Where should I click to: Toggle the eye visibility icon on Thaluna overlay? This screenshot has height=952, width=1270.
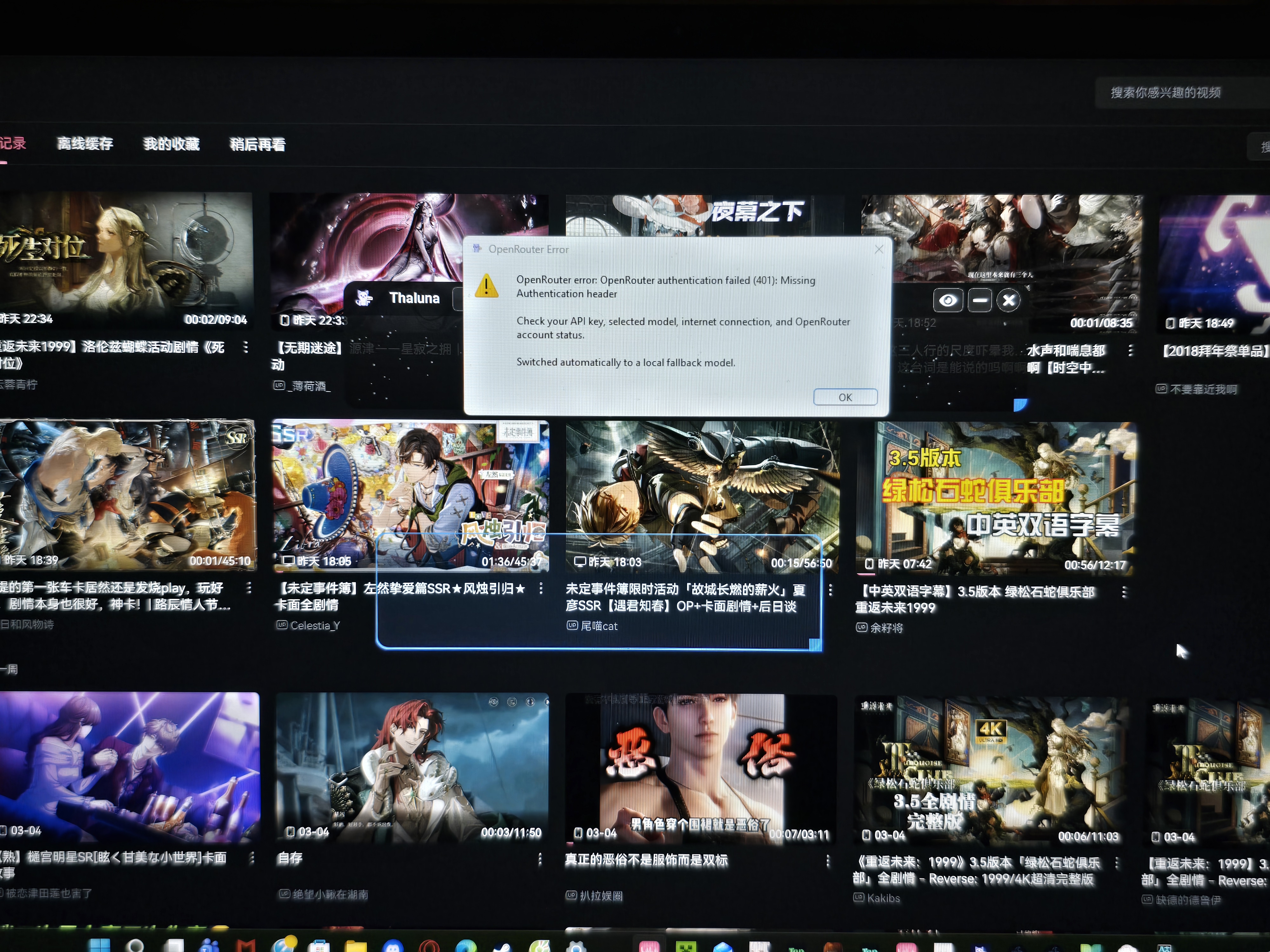tap(948, 300)
